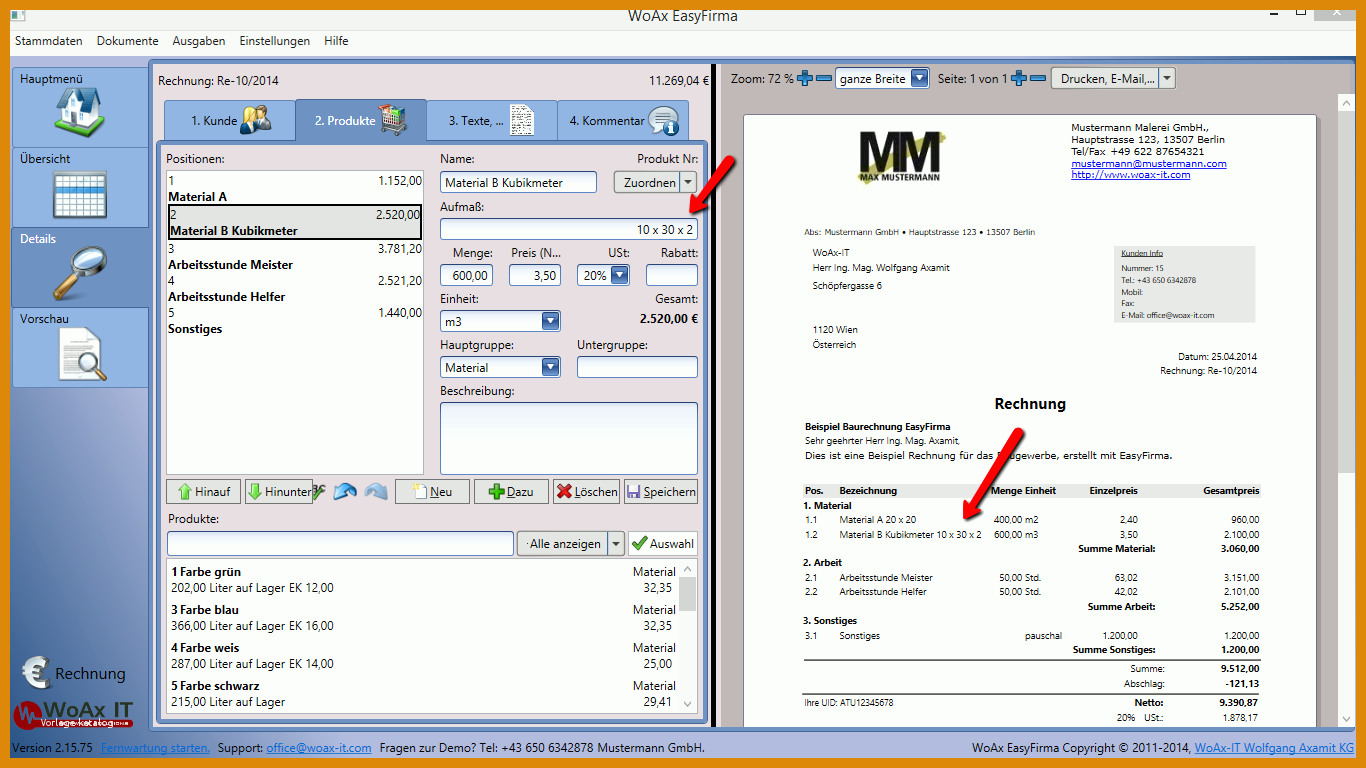Expand Alle anzeigen dropdown arrow
Image resolution: width=1366 pixels, height=768 pixels.
pos(616,543)
